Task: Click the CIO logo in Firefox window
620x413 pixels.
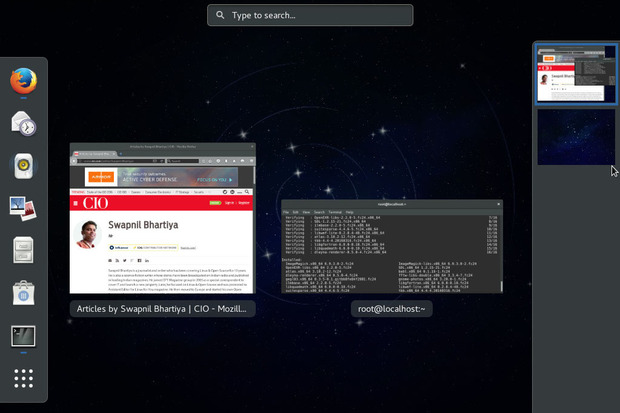Action: (x=95, y=203)
